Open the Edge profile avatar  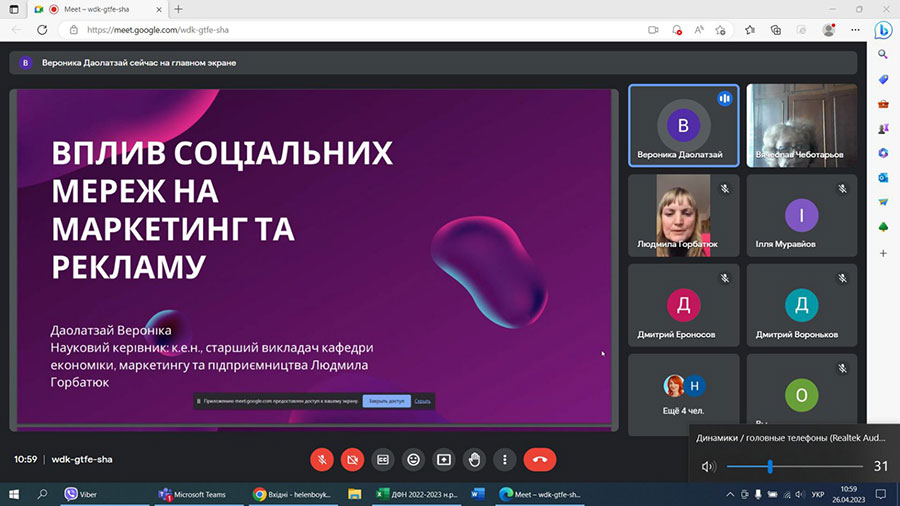(828, 30)
